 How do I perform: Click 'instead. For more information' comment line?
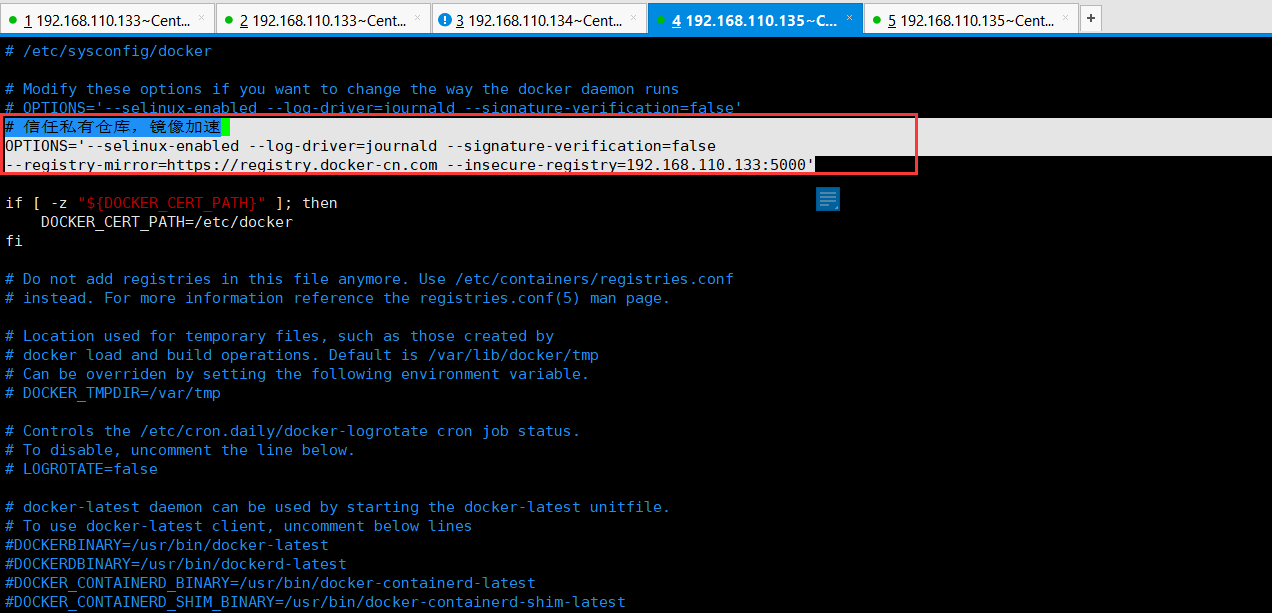337,298
